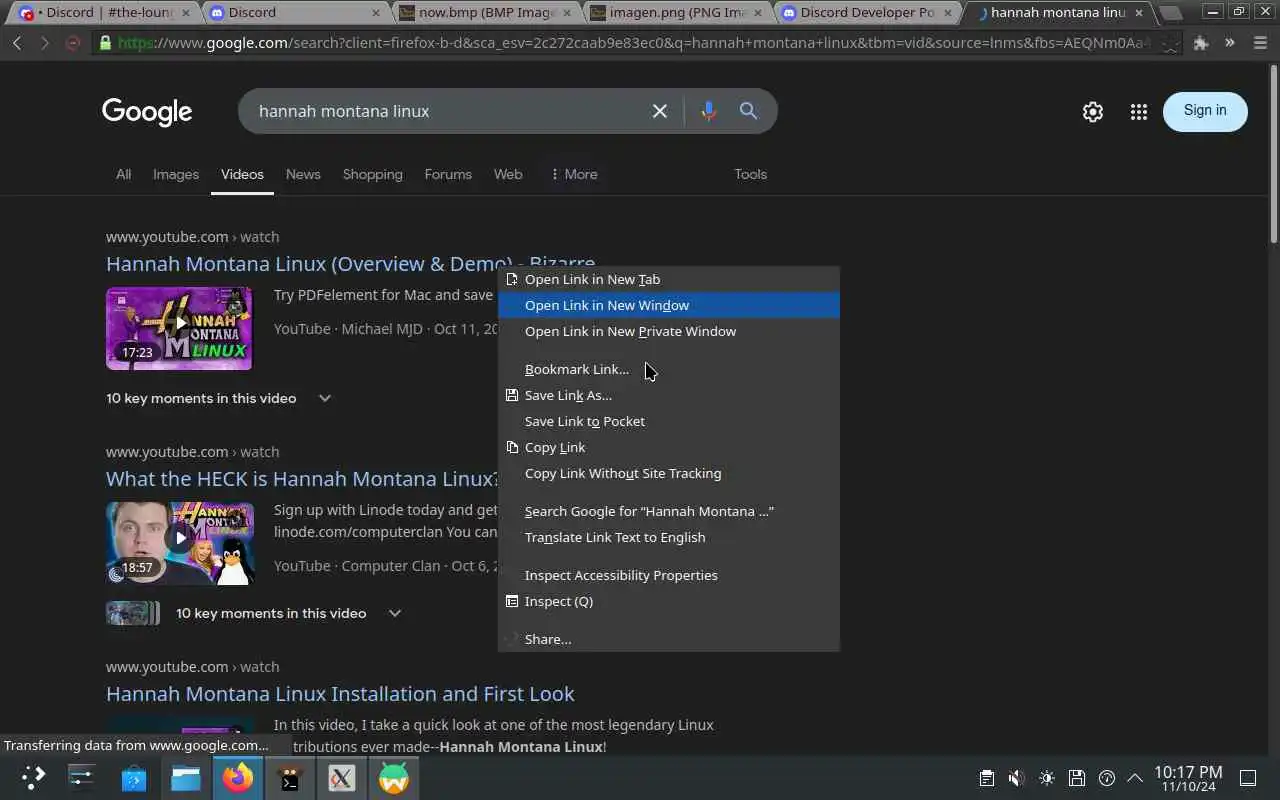Open the Share... submenu in context menu

click(668, 639)
